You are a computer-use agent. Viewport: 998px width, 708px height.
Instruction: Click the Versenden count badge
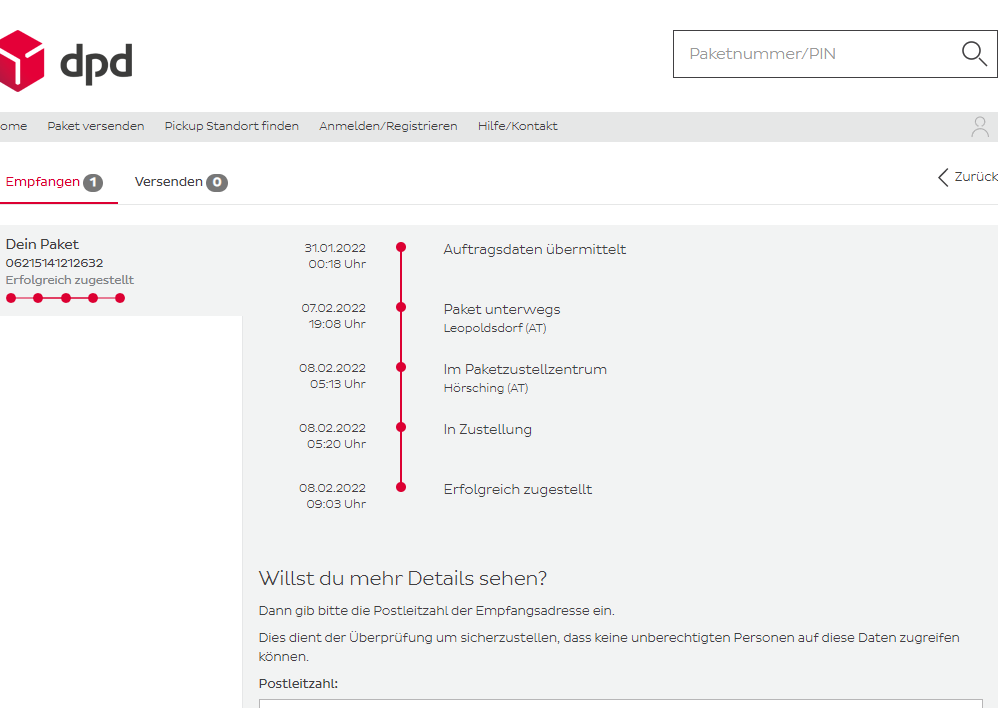tap(216, 182)
